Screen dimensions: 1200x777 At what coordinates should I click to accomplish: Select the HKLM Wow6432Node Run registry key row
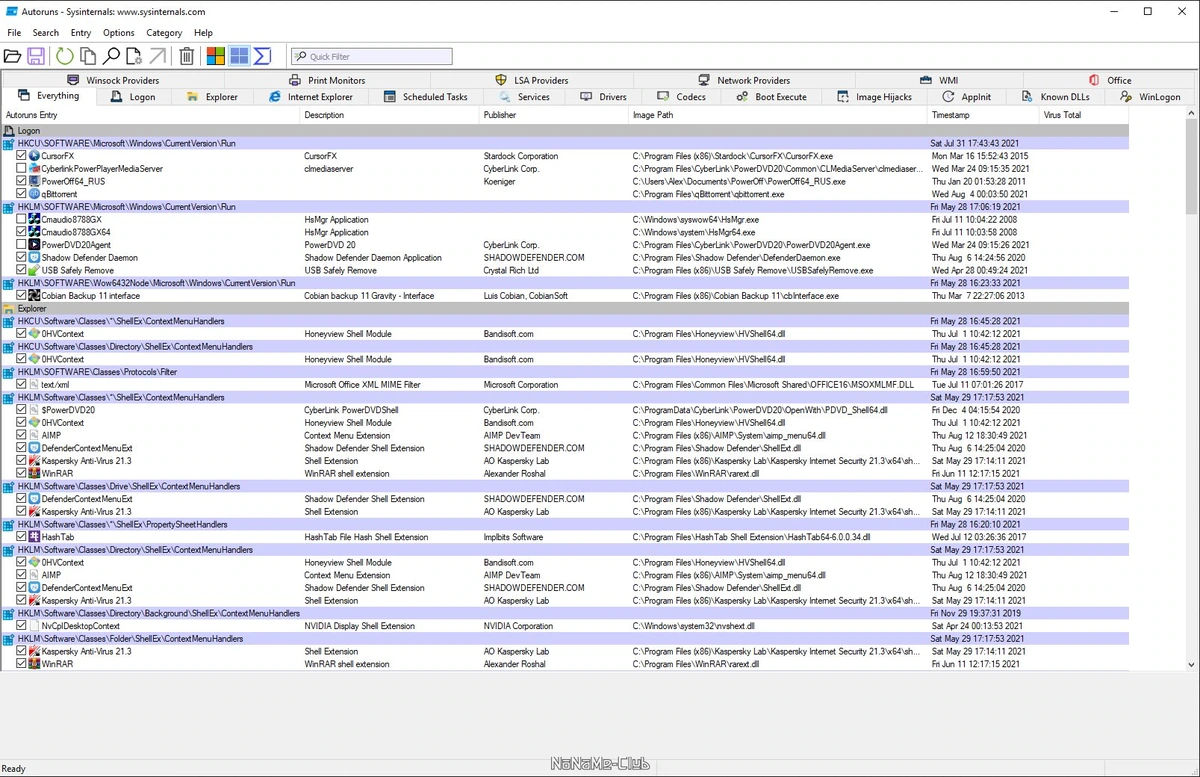[x=565, y=283]
